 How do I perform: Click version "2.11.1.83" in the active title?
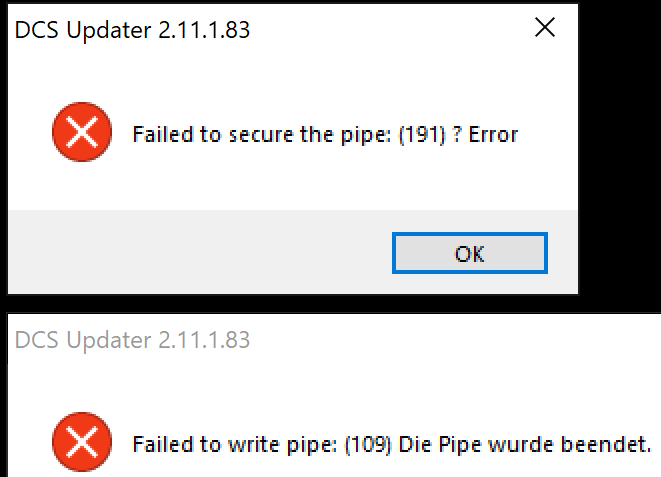[204, 30]
